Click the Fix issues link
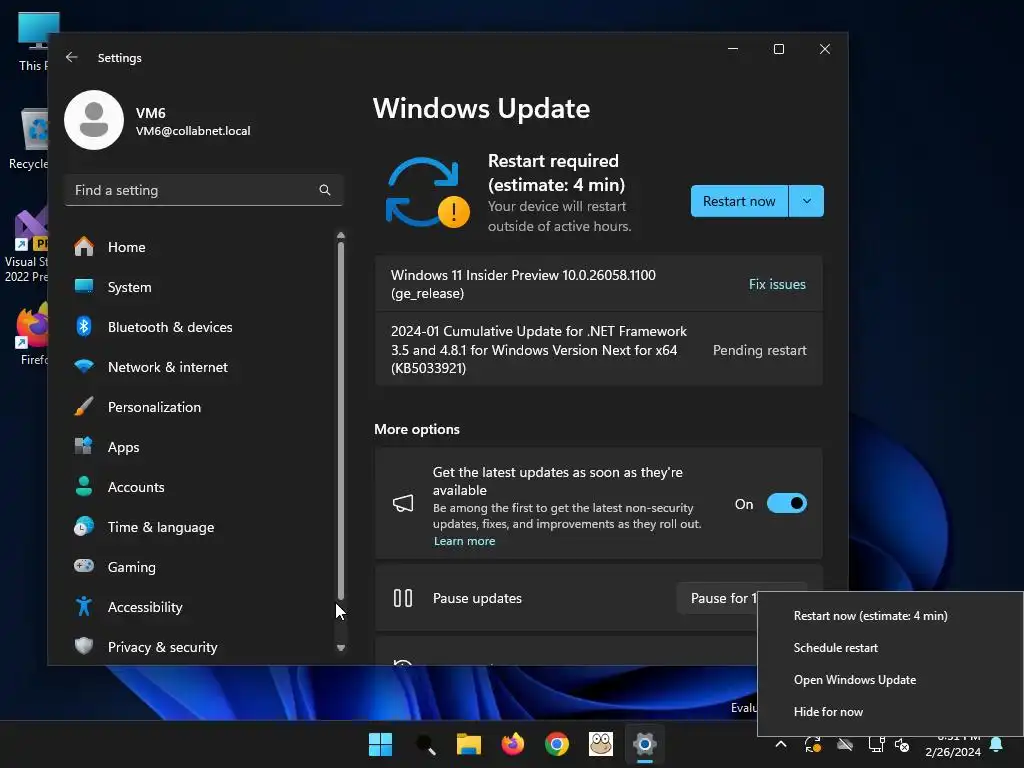Viewport: 1024px width, 768px height. coord(777,284)
